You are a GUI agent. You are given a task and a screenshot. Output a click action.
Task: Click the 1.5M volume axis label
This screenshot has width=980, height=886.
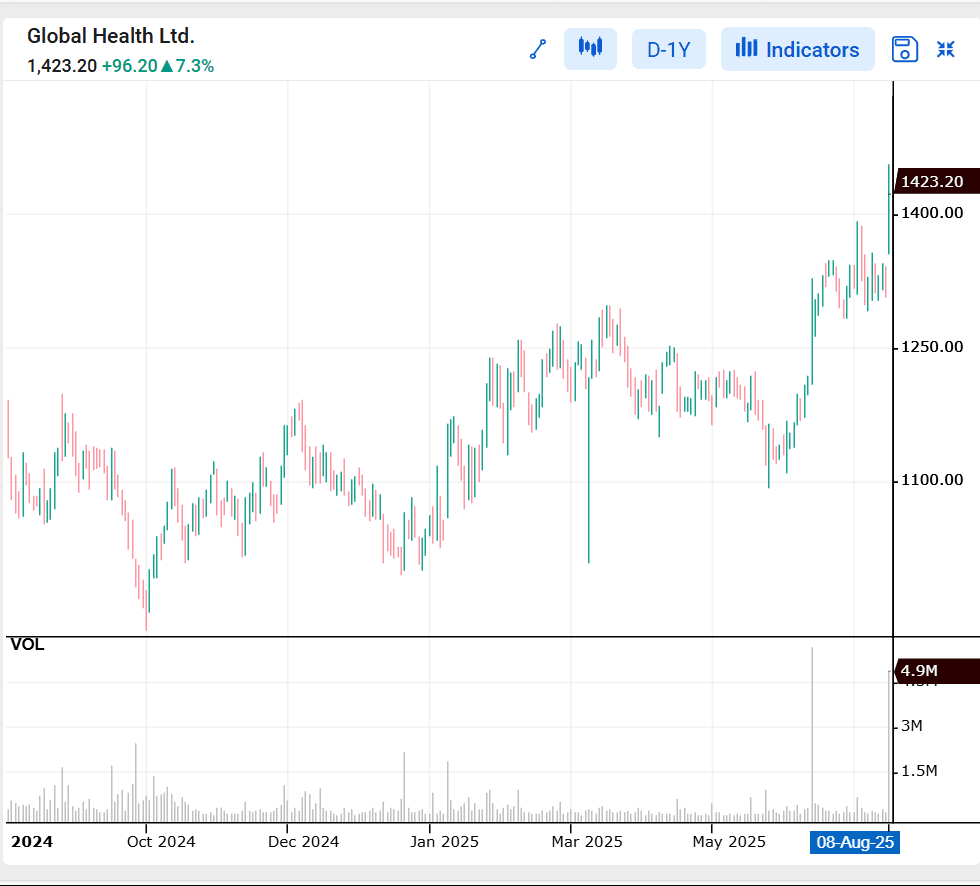coord(919,770)
